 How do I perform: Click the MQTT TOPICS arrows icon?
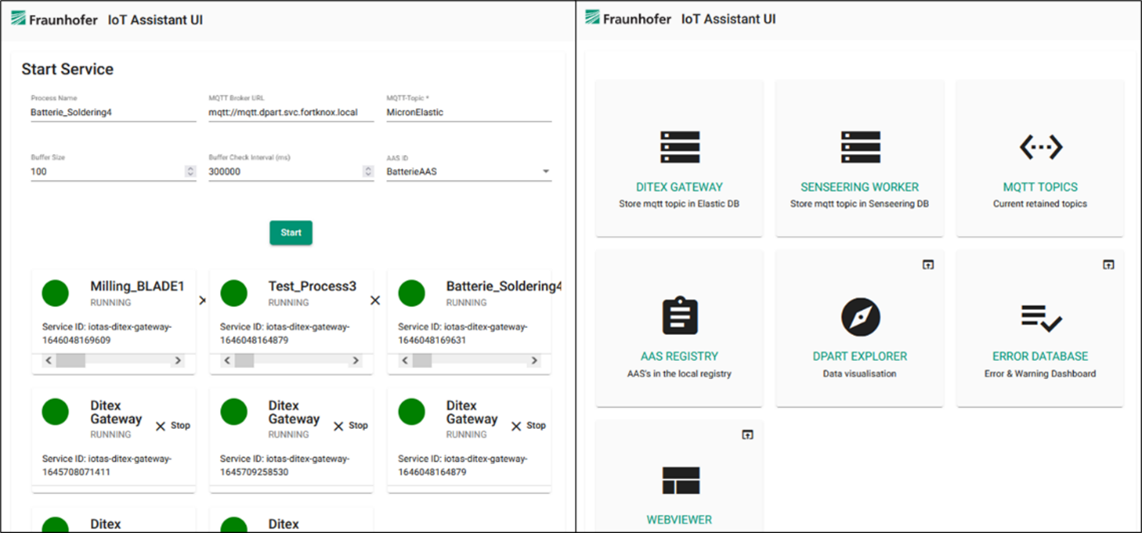click(x=1040, y=147)
